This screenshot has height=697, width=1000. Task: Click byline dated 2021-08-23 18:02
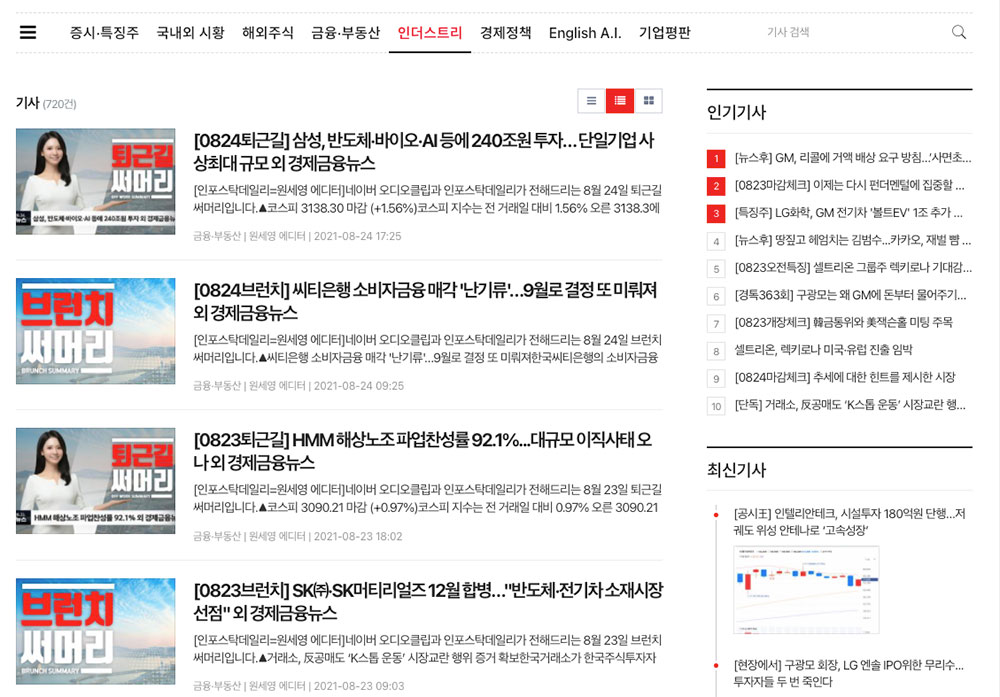(x=298, y=536)
